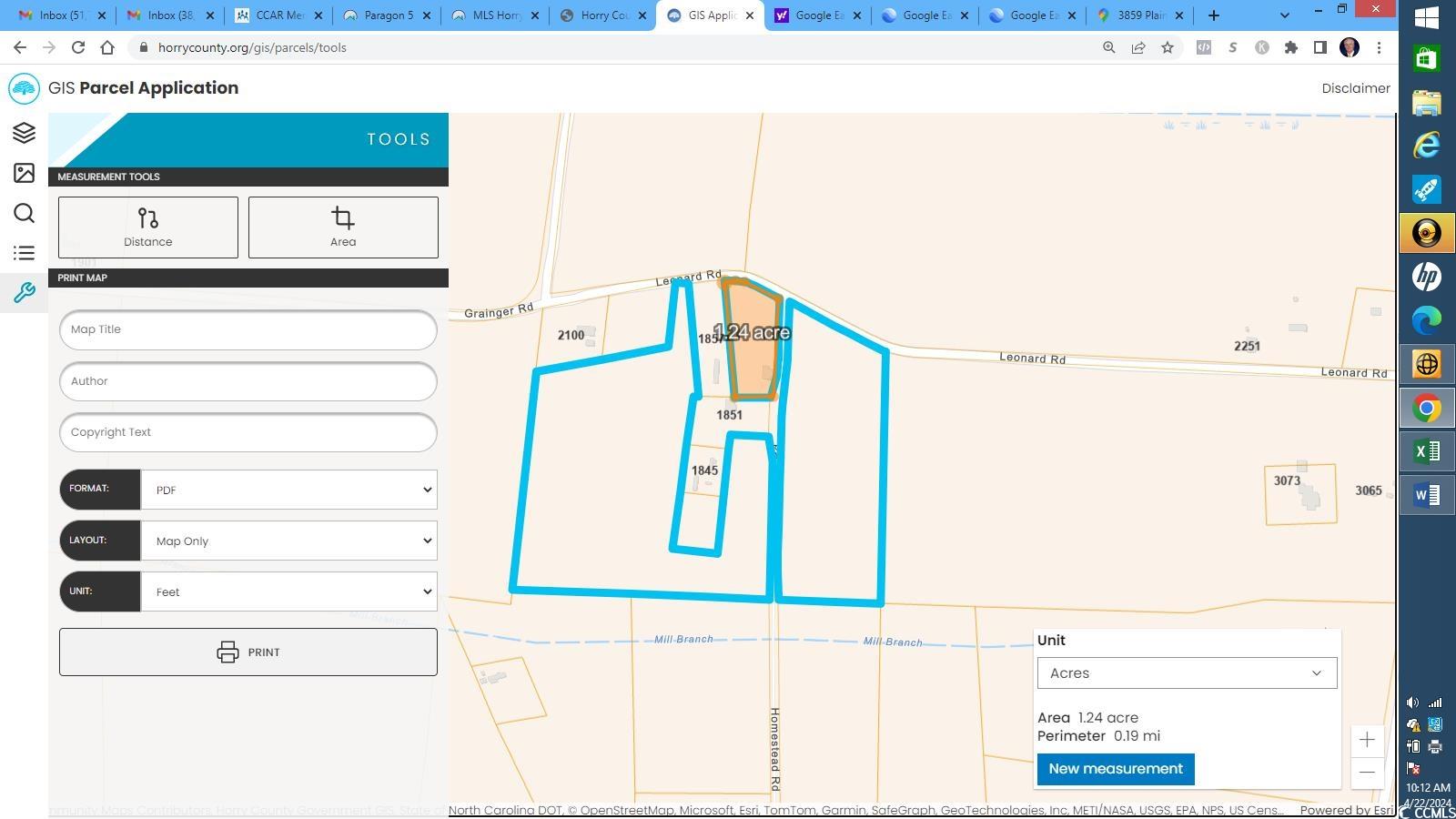1456x819 pixels.
Task: Zoom in on the map
Action: click(x=1367, y=740)
